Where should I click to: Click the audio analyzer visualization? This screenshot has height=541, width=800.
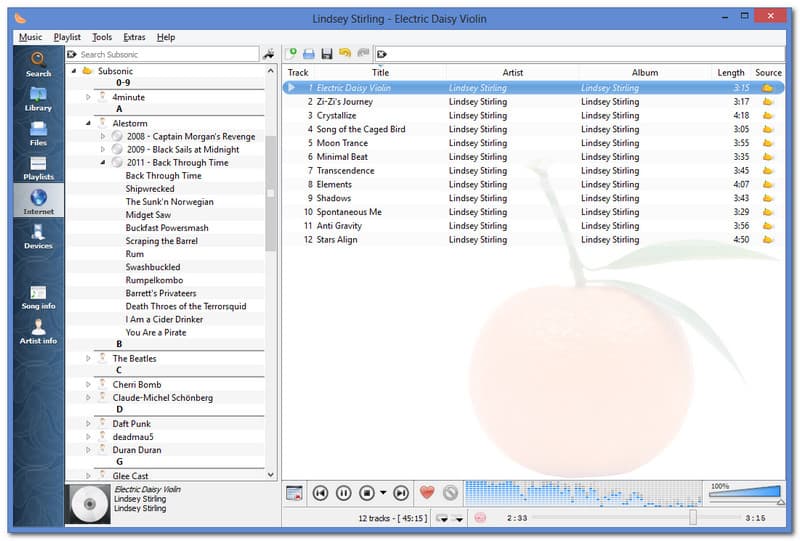pyautogui.click(x=583, y=493)
